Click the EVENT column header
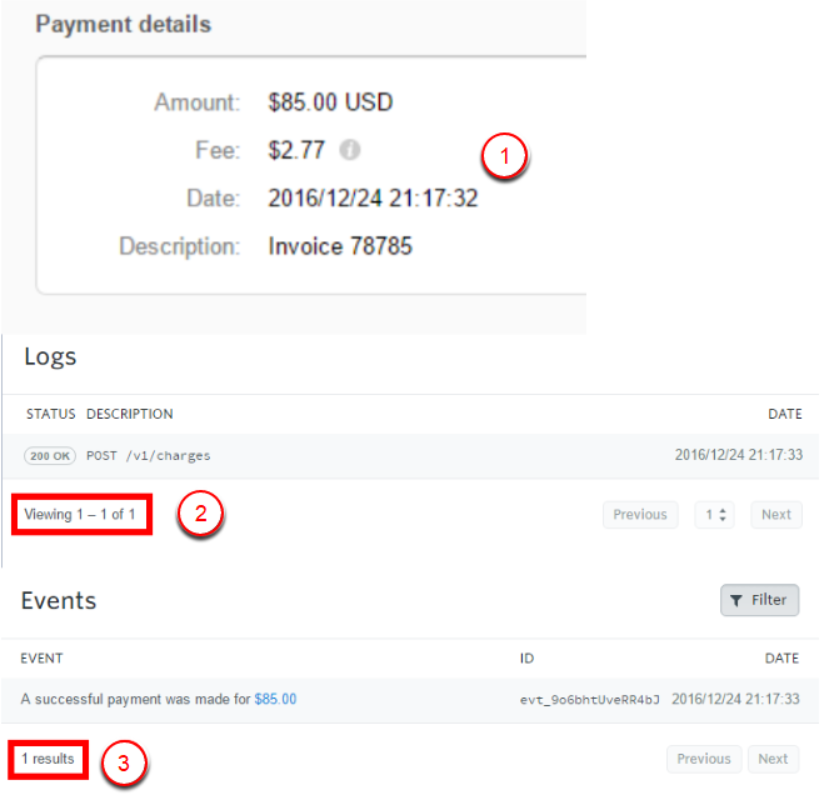 tap(42, 658)
